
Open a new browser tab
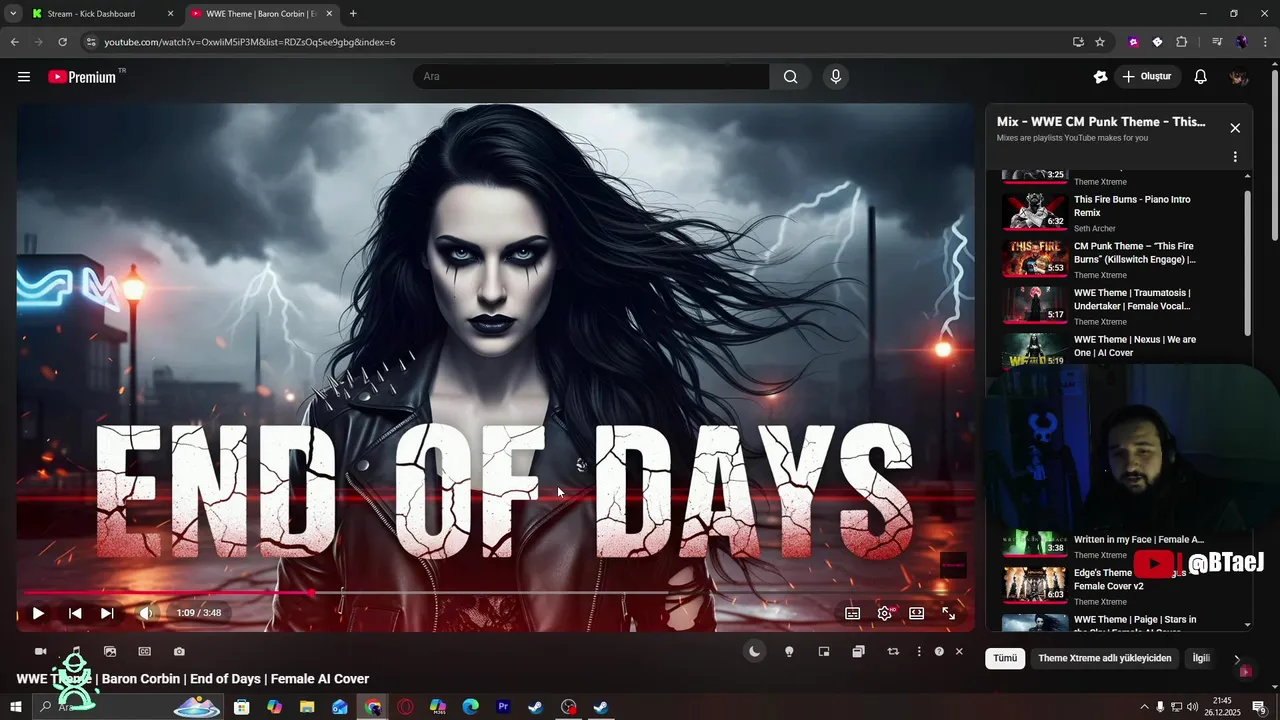tap(353, 14)
